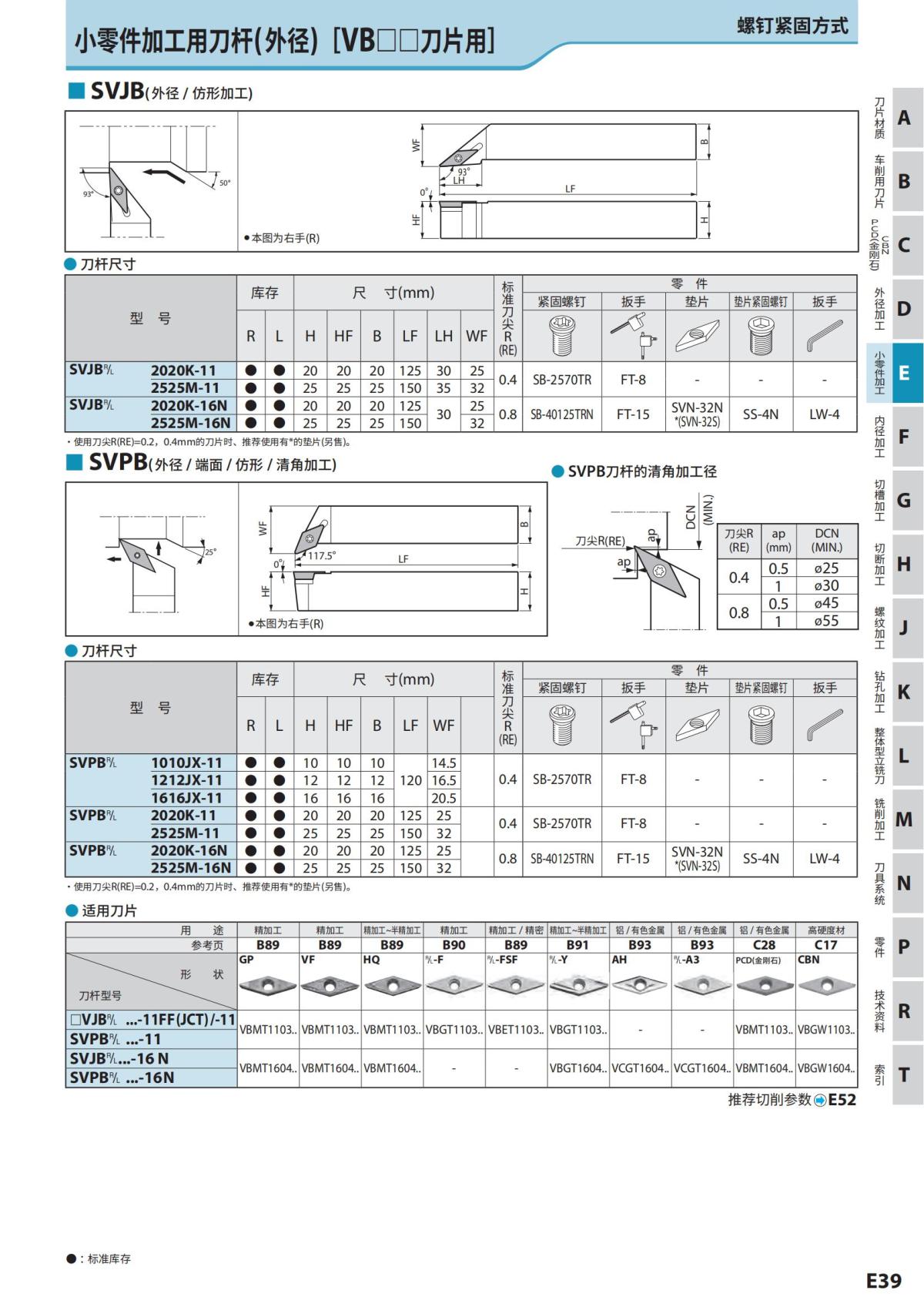Click reference page B90
Viewport: 924px width, 1307px height.
point(454,945)
